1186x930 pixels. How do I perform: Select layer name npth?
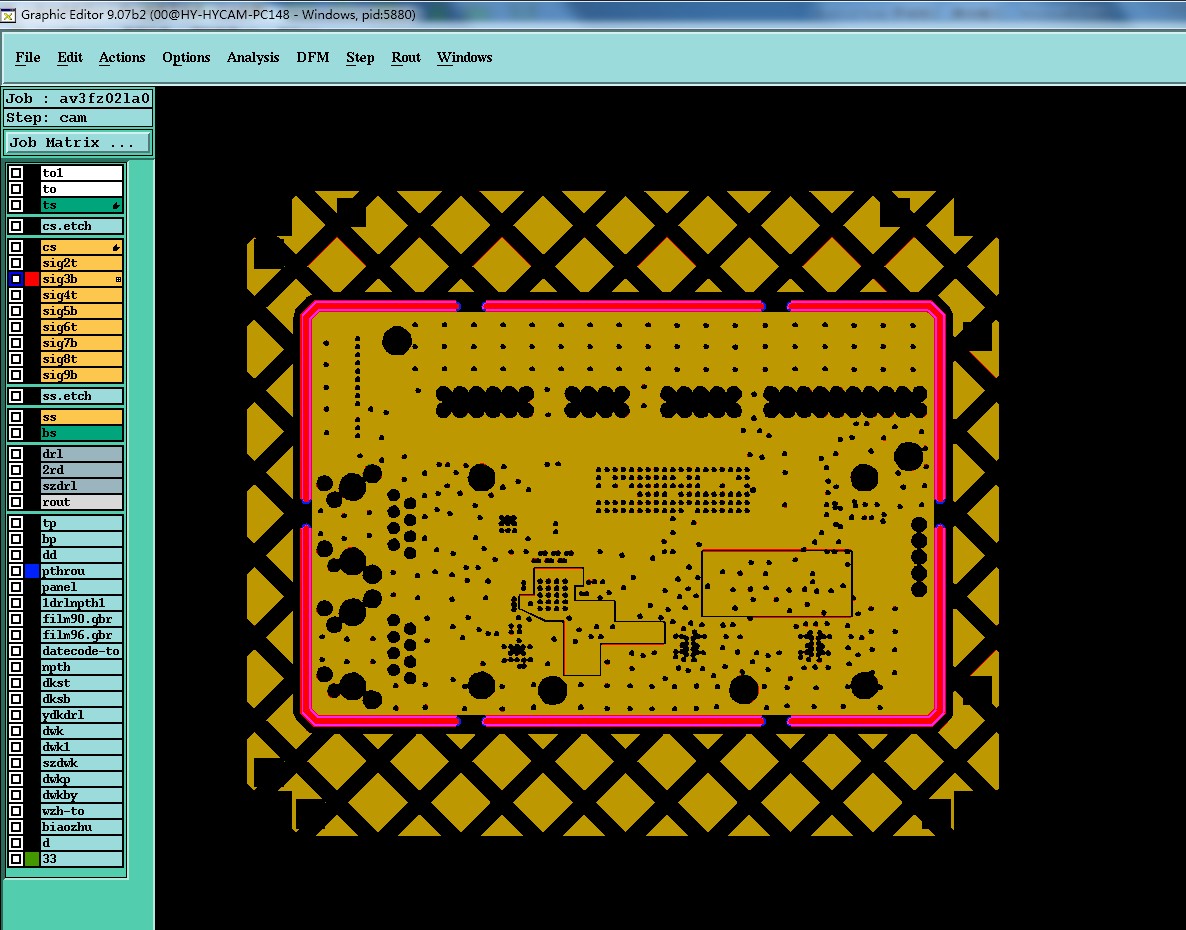[x=82, y=667]
